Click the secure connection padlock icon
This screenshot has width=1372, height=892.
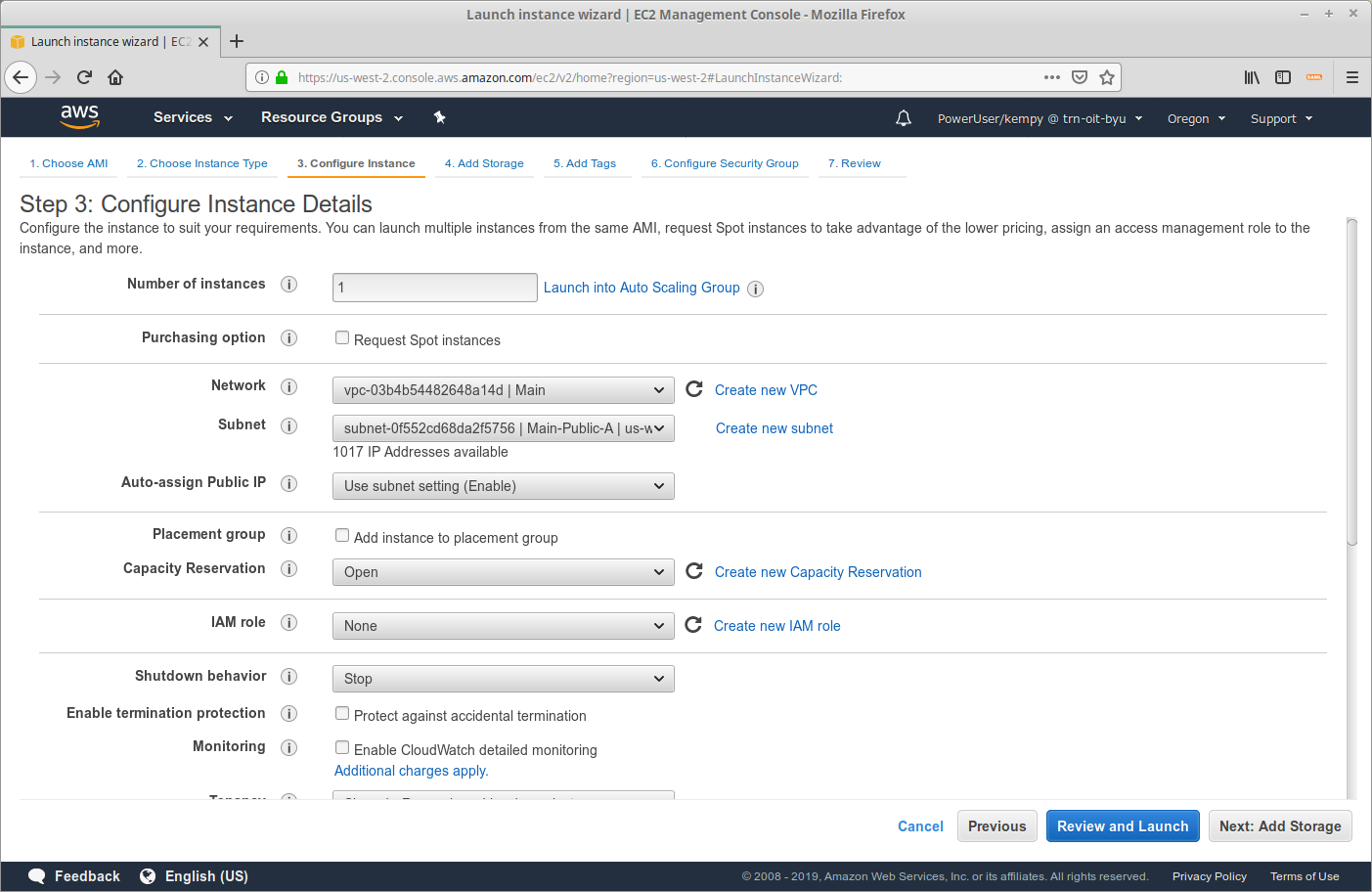coord(282,77)
